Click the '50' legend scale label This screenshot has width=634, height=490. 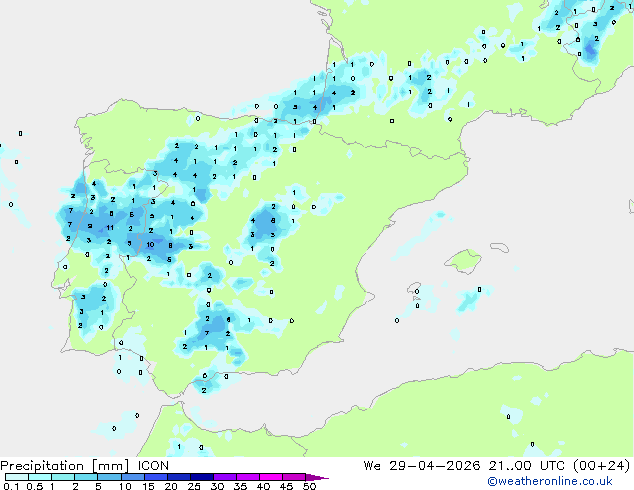[309, 486]
